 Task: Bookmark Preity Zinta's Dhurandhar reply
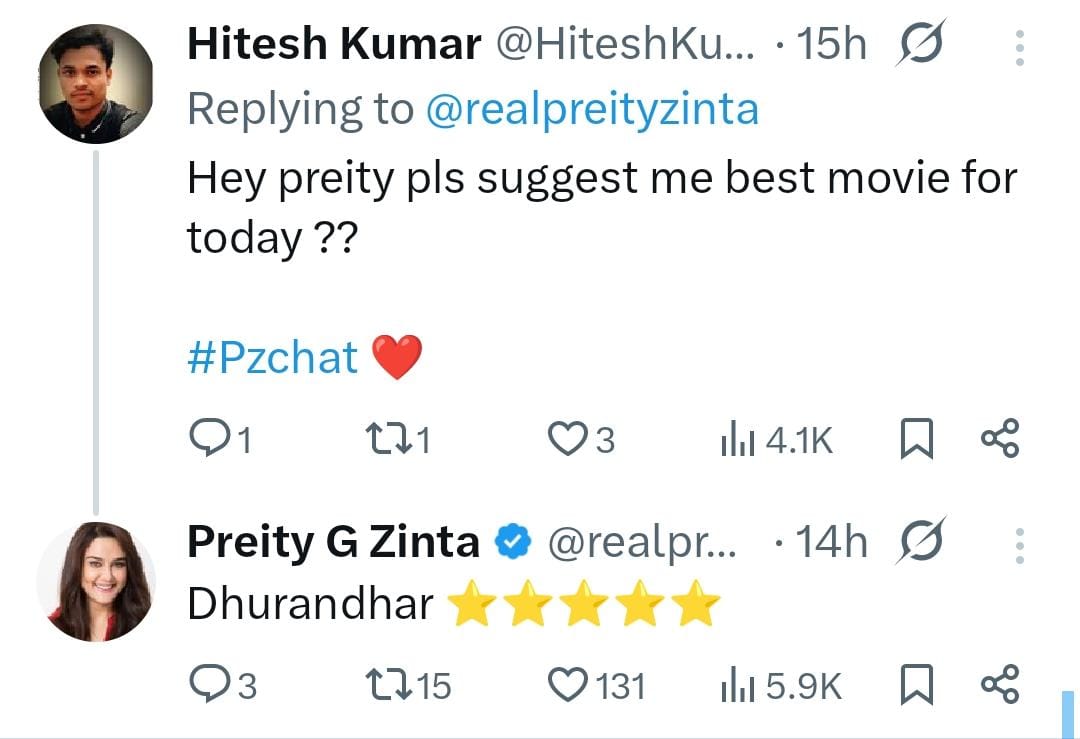point(916,685)
